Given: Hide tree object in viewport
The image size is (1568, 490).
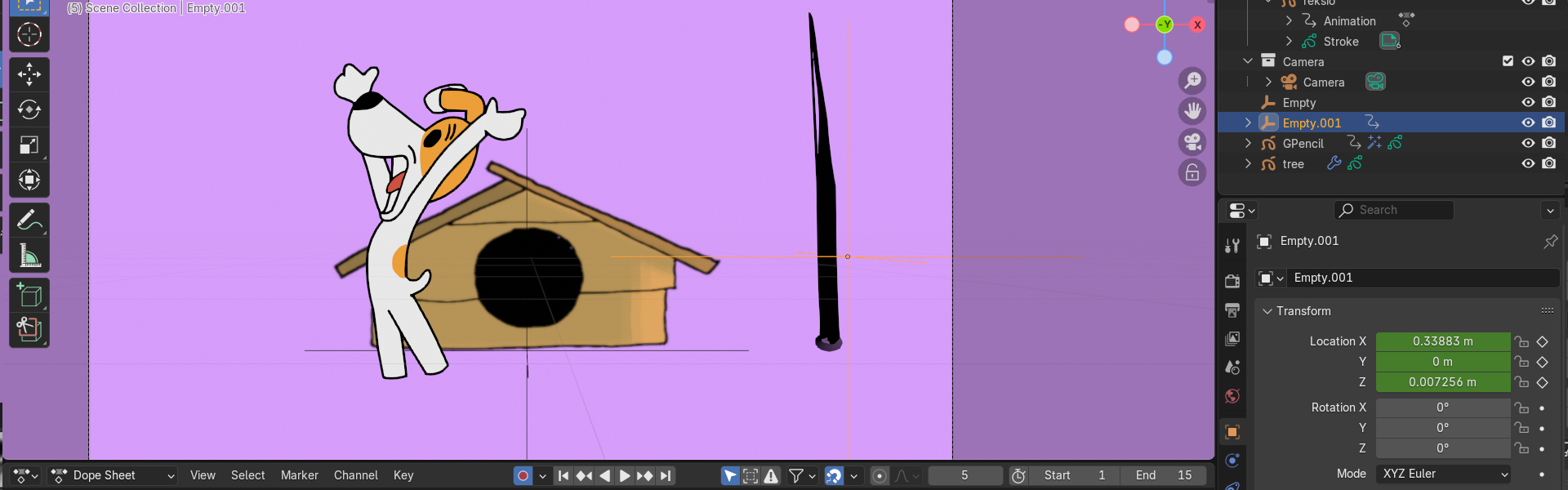Looking at the screenshot, I should click(x=1528, y=163).
